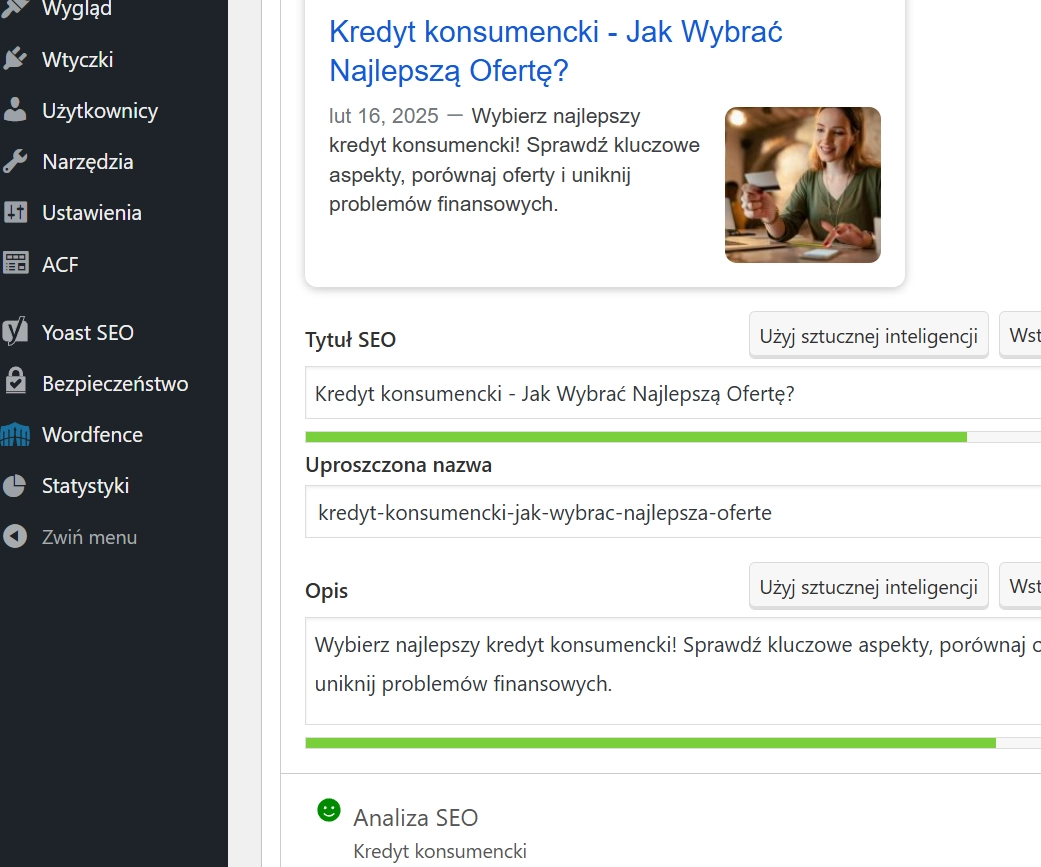Click the green progress bar under Tytuł SEO
Viewport: 1041px width, 867px height.
coord(635,437)
